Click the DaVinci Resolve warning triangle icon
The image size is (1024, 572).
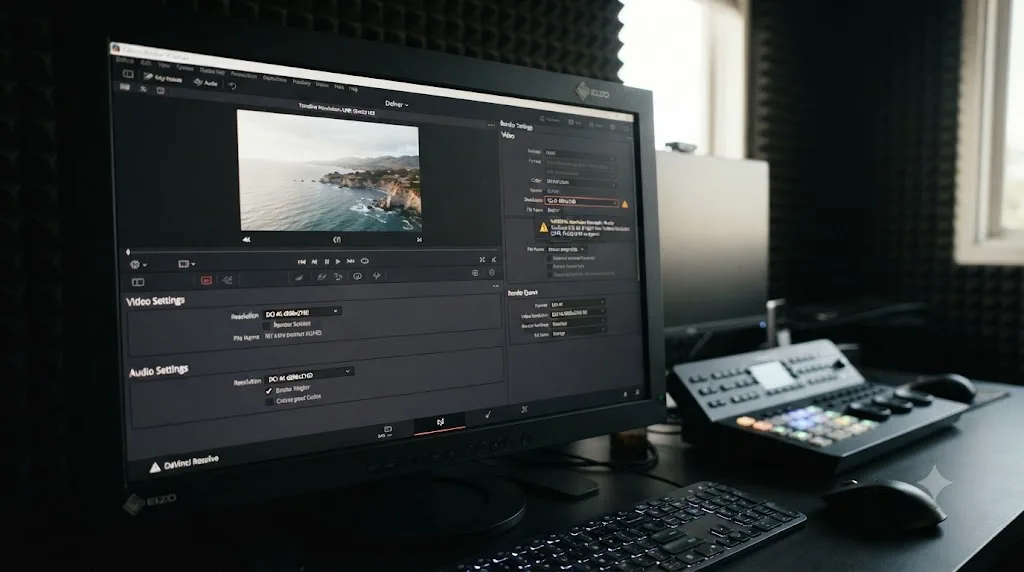pyautogui.click(x=155, y=468)
